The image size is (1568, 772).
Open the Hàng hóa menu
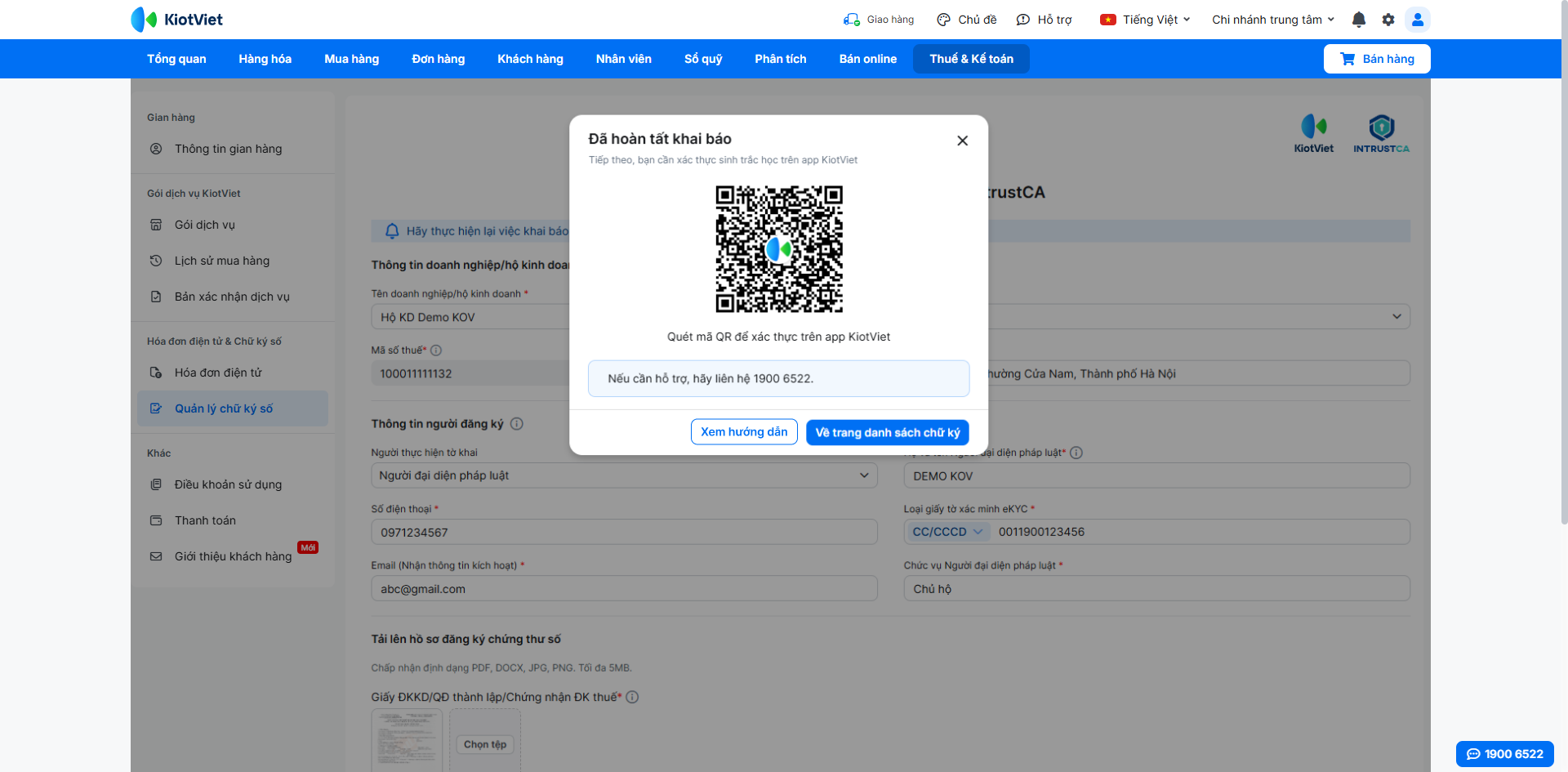(x=265, y=59)
